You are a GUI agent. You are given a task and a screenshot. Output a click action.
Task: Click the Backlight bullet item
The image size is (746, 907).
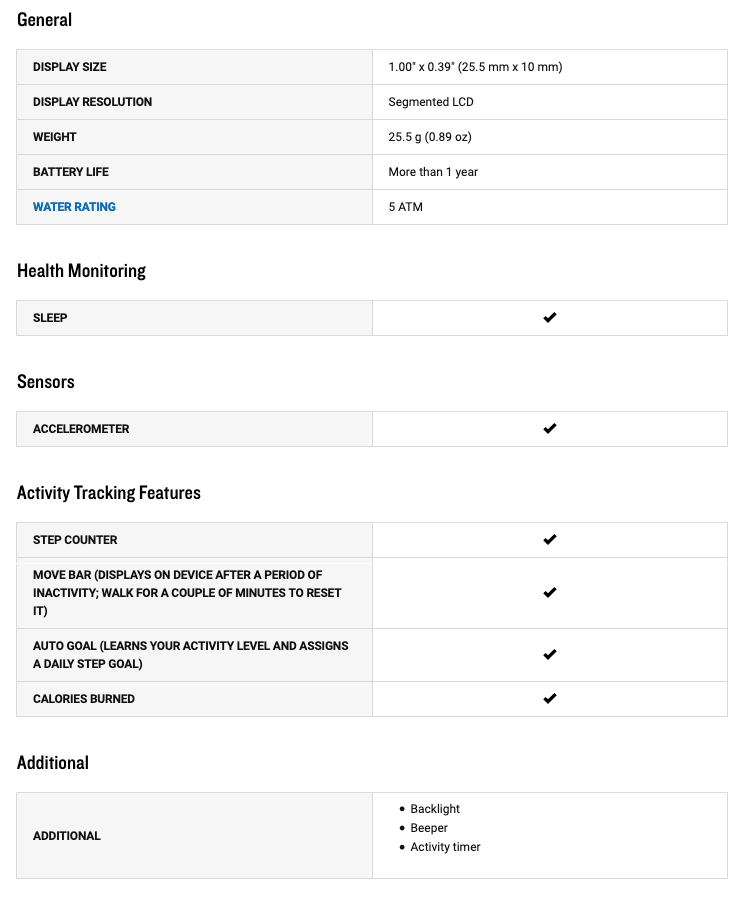coord(435,809)
